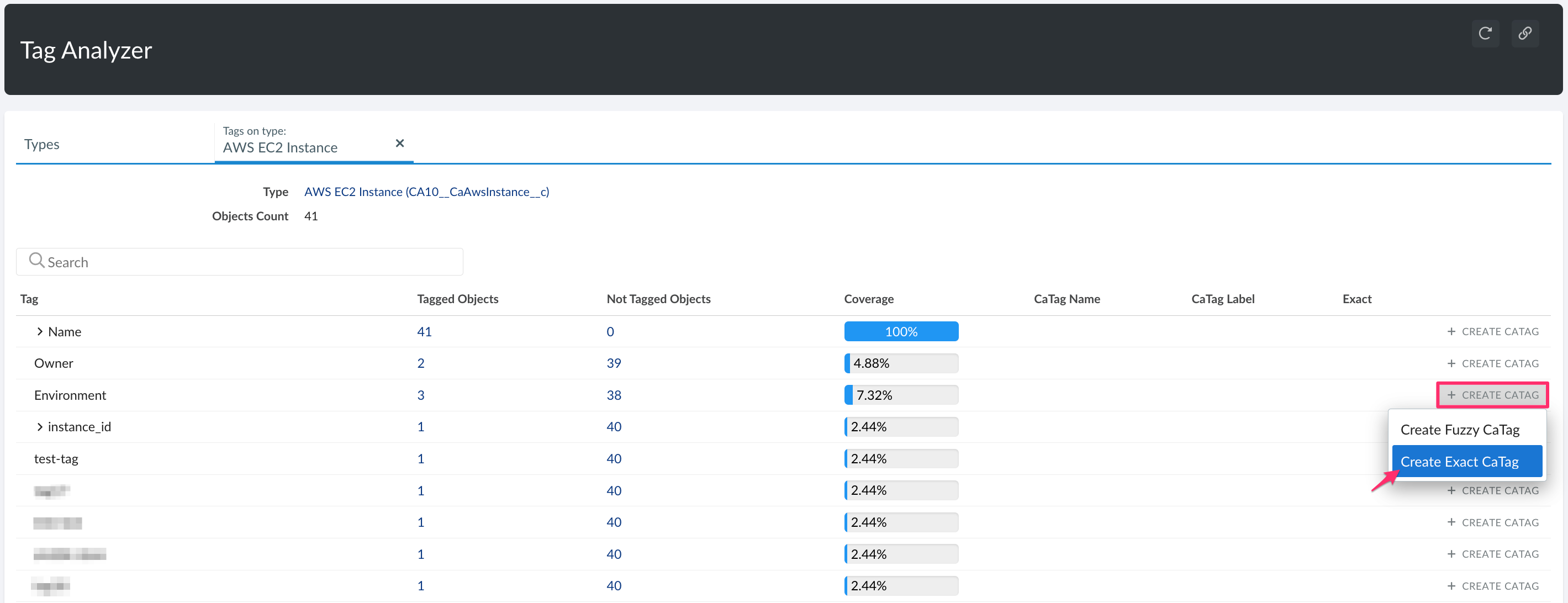Image resolution: width=1568 pixels, height=603 pixels.
Task: Open 3 tagged objects for Environment
Action: point(420,395)
